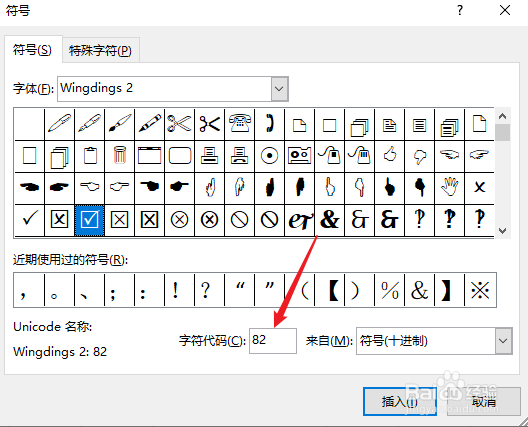Screen dimensions: 528x427
Task: Select the text document page symbol
Action: [389, 124]
